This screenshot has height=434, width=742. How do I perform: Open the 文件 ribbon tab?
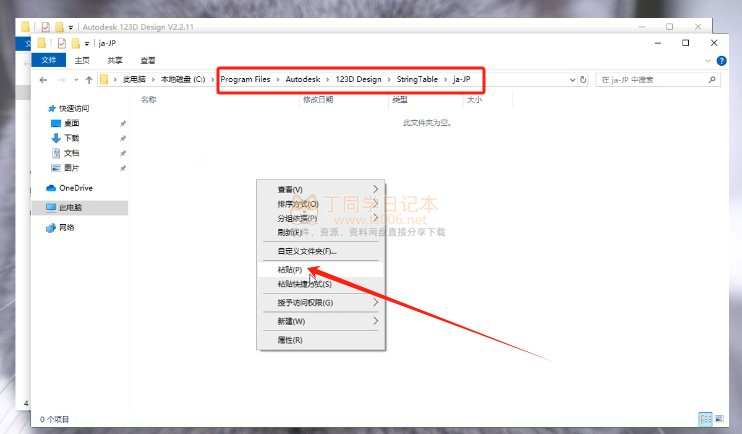point(48,60)
